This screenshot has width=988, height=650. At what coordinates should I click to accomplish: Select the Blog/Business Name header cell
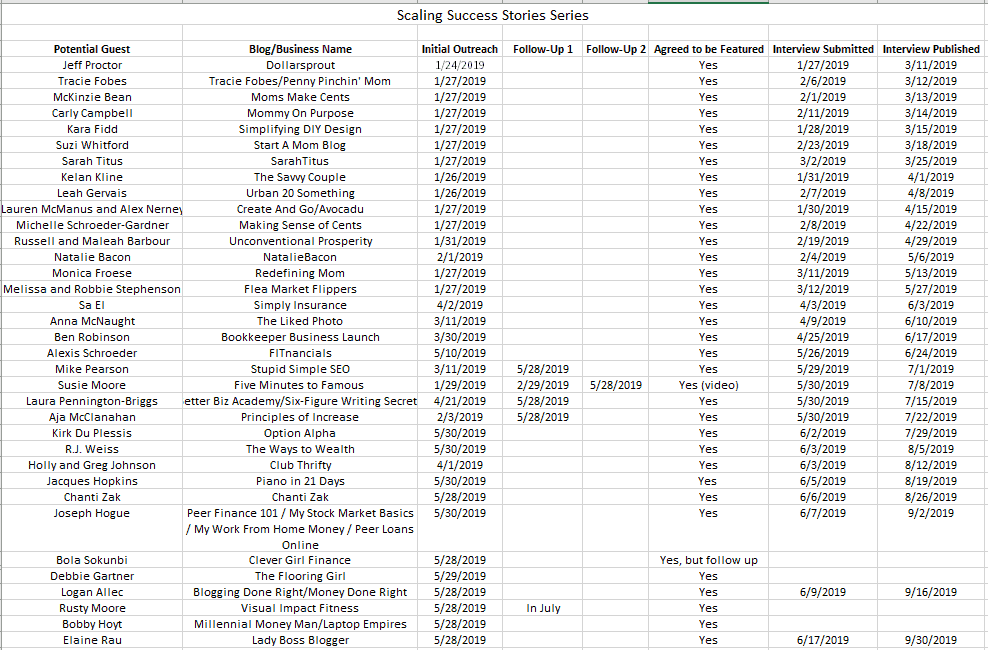[x=299, y=48]
